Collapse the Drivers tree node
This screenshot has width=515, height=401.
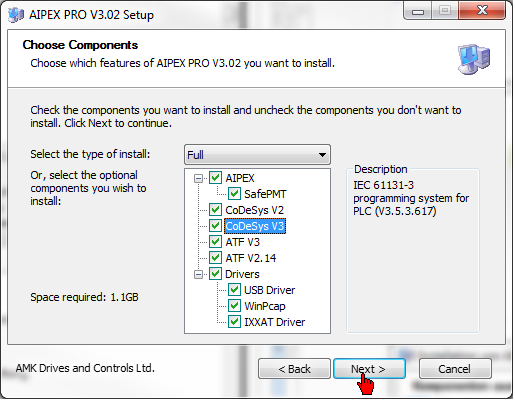click(x=198, y=274)
